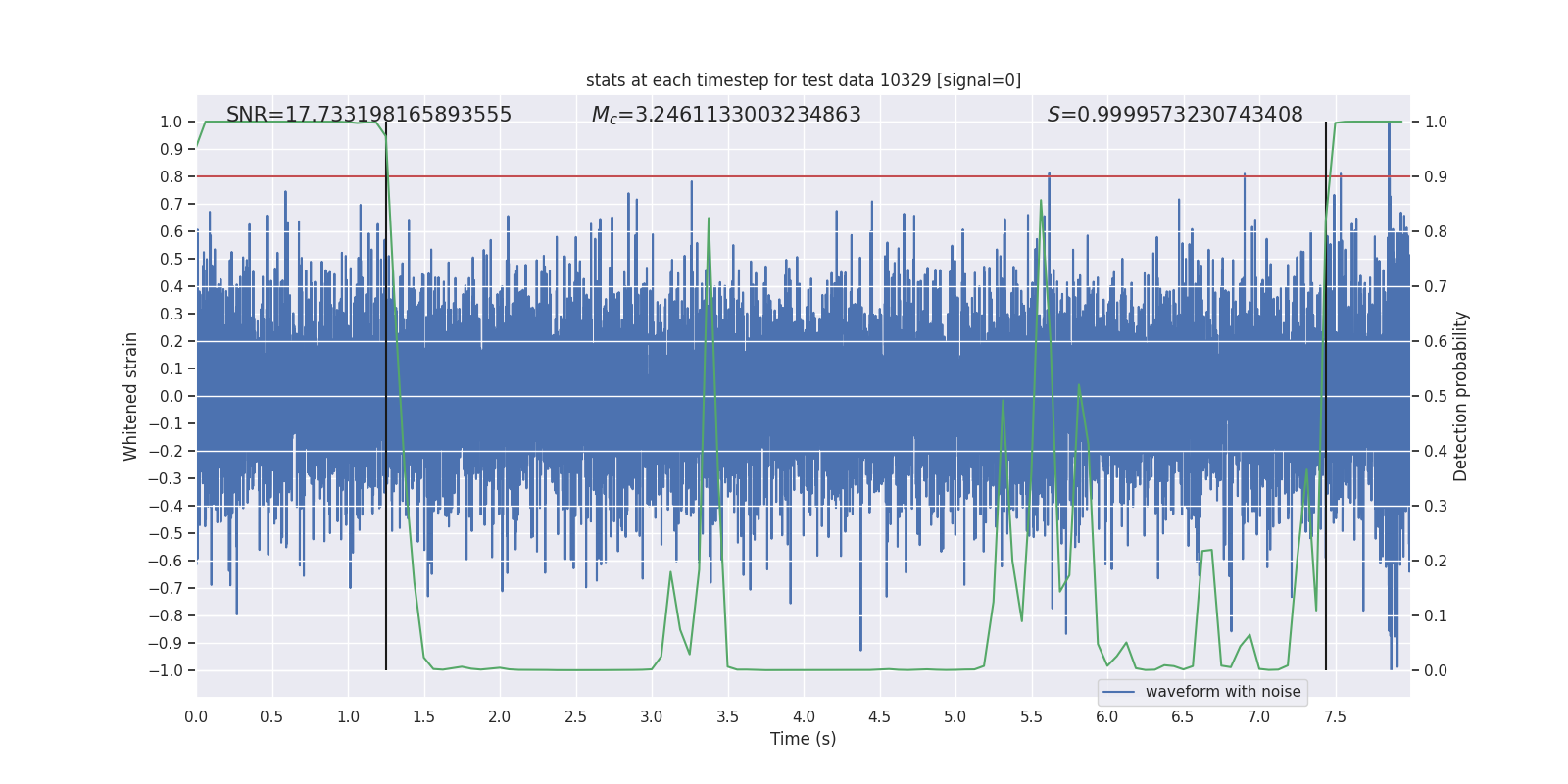The width and height of the screenshot is (1568, 784).
Task: Pick the −0.4 tick on the strain axis
Action: click(166, 506)
